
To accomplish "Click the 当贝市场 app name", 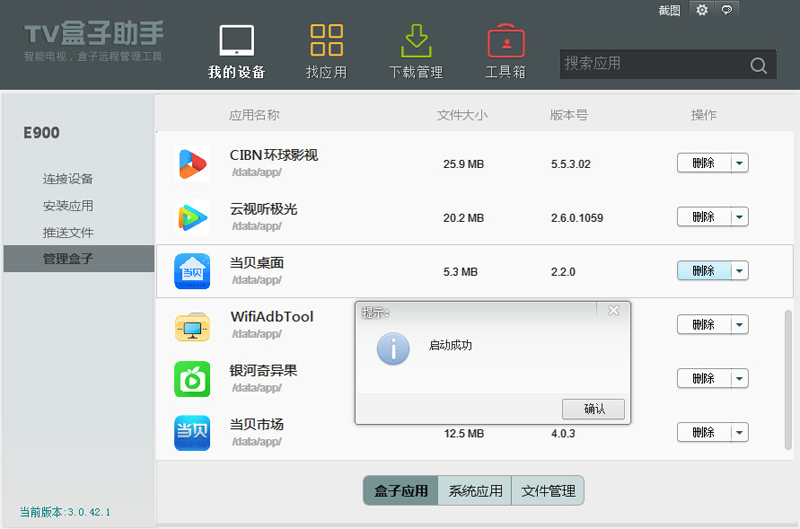I will [257, 424].
